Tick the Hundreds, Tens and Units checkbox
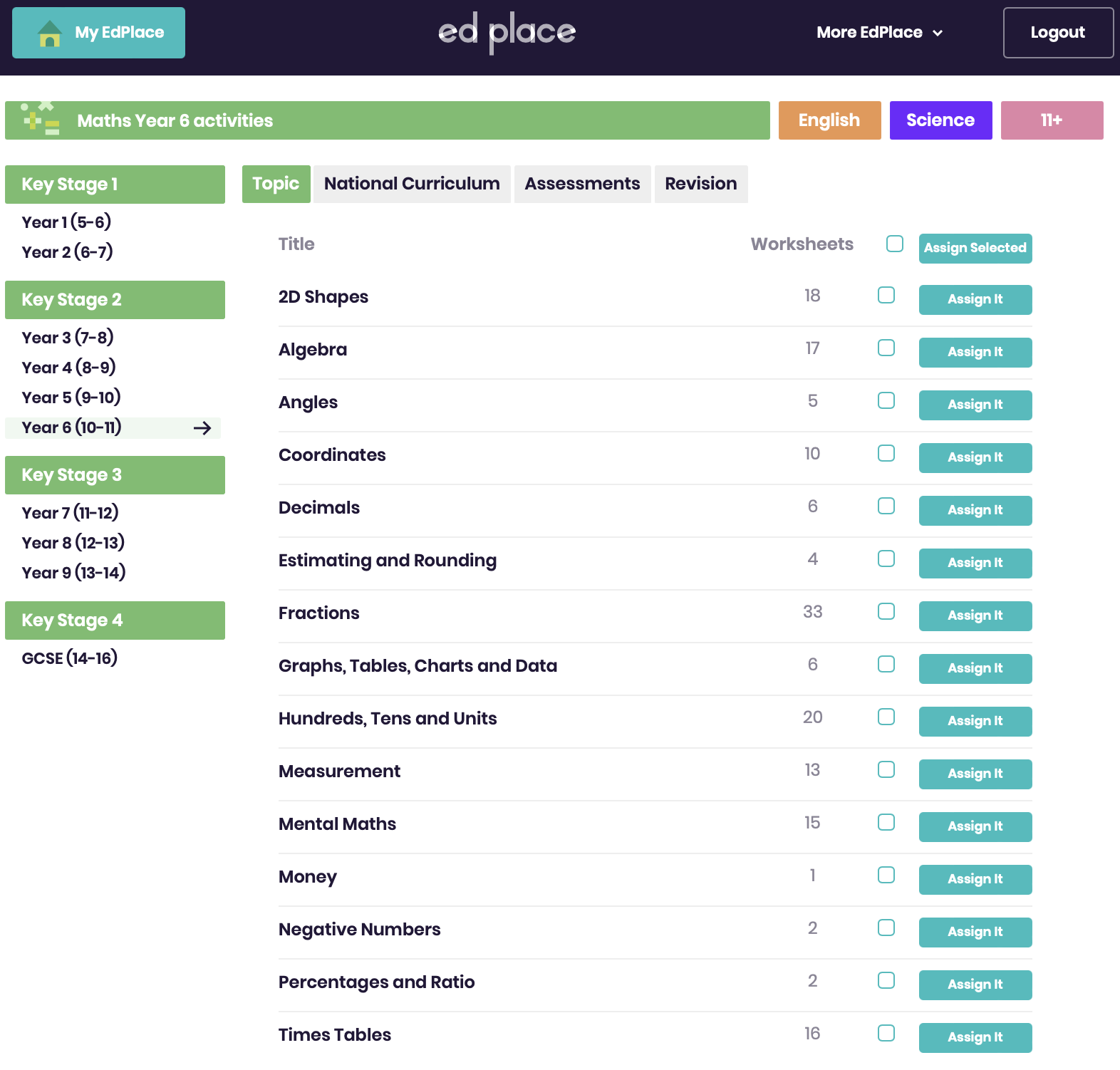 (x=886, y=717)
